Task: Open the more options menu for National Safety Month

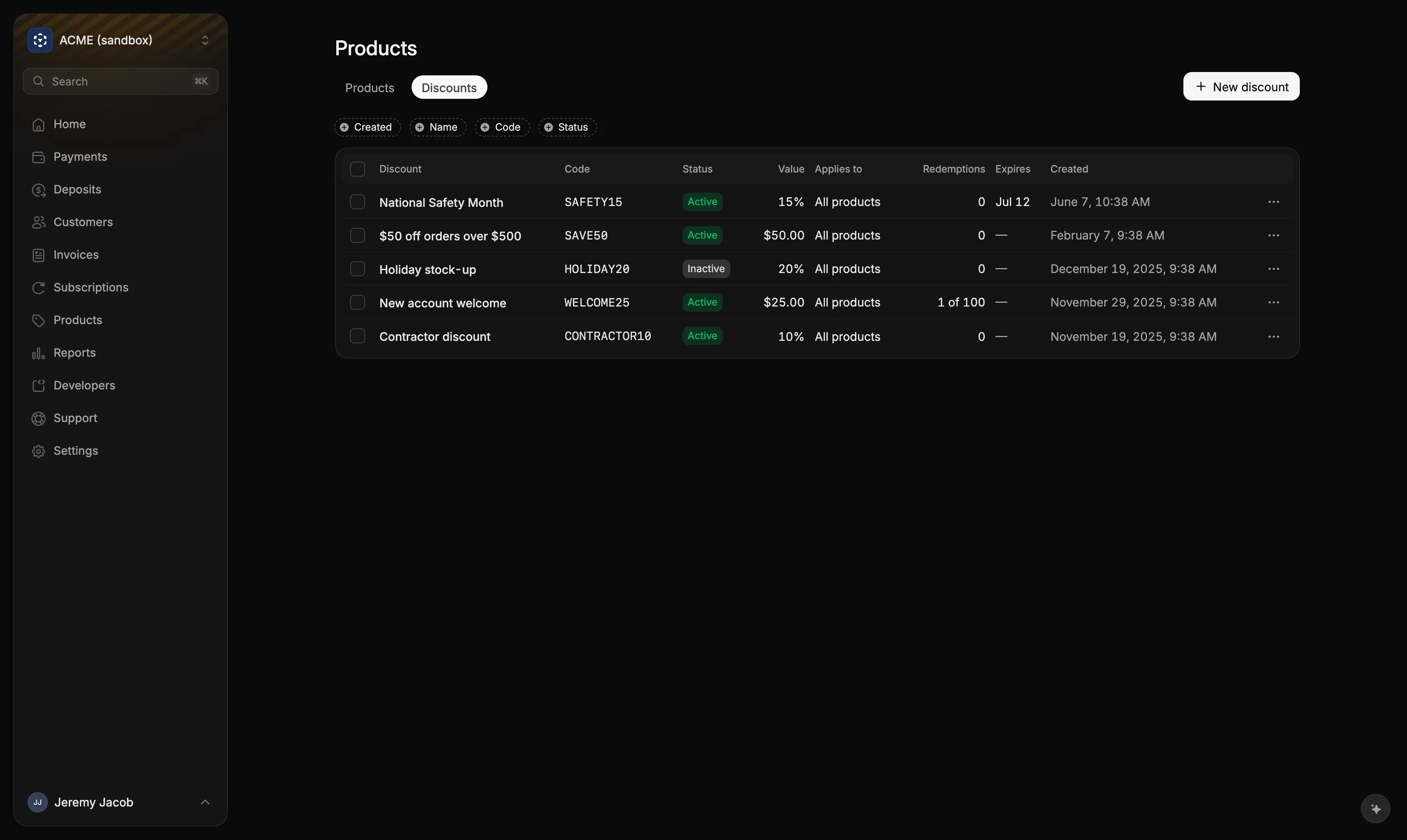Action: tap(1273, 202)
